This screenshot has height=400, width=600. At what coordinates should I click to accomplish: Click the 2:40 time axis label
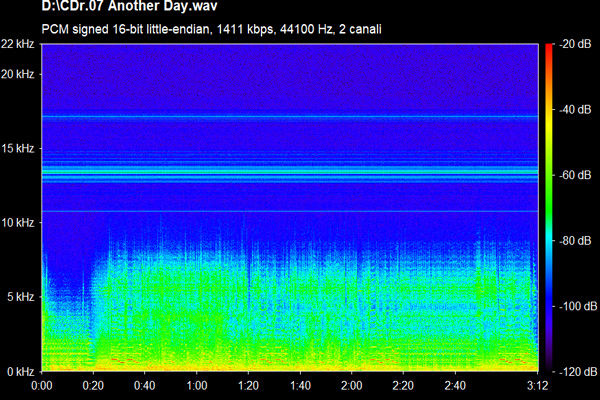(x=455, y=385)
